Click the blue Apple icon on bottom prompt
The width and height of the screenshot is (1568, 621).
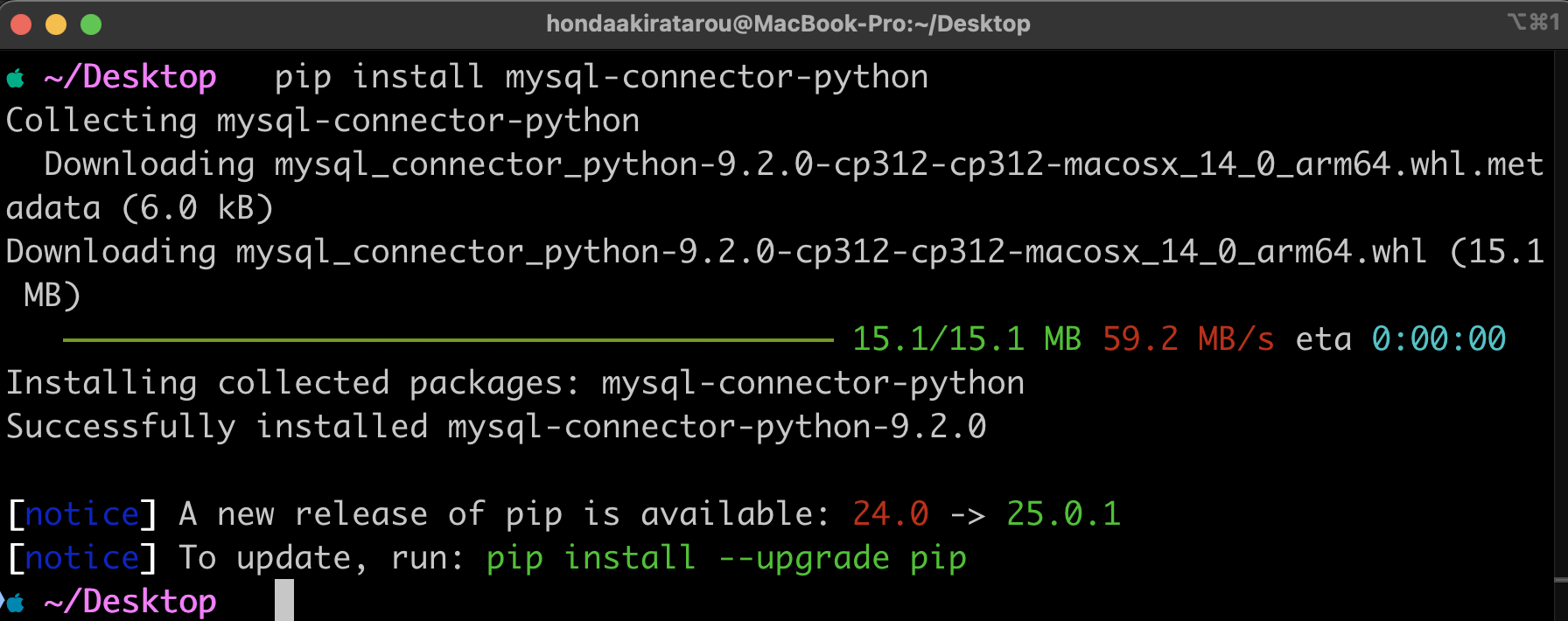pyautogui.click(x=16, y=601)
